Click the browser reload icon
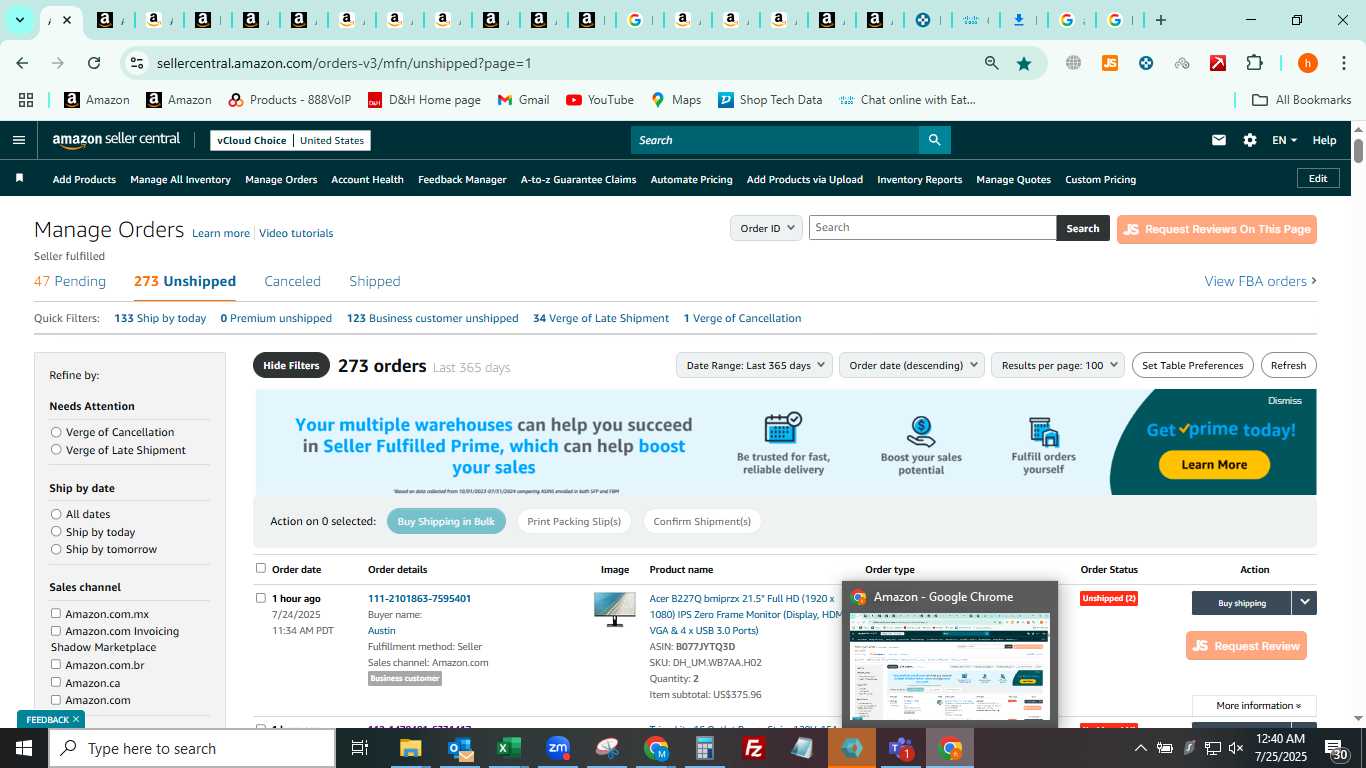Image resolution: width=1366 pixels, height=768 pixels. click(x=94, y=63)
